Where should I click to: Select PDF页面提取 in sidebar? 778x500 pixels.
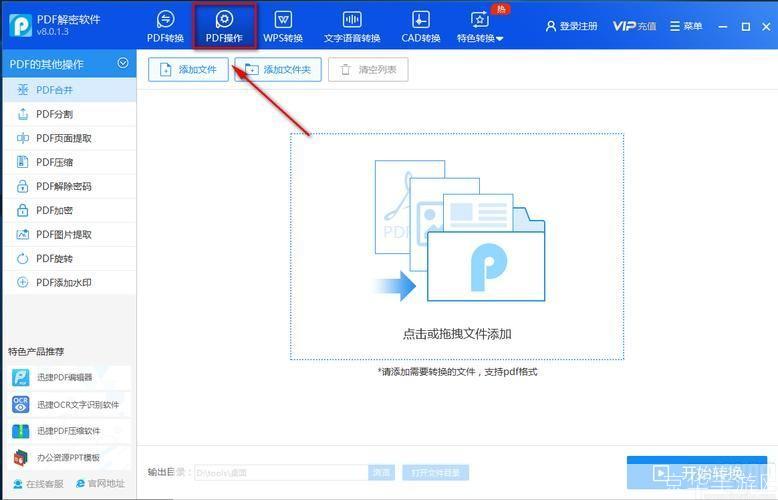coord(69,138)
